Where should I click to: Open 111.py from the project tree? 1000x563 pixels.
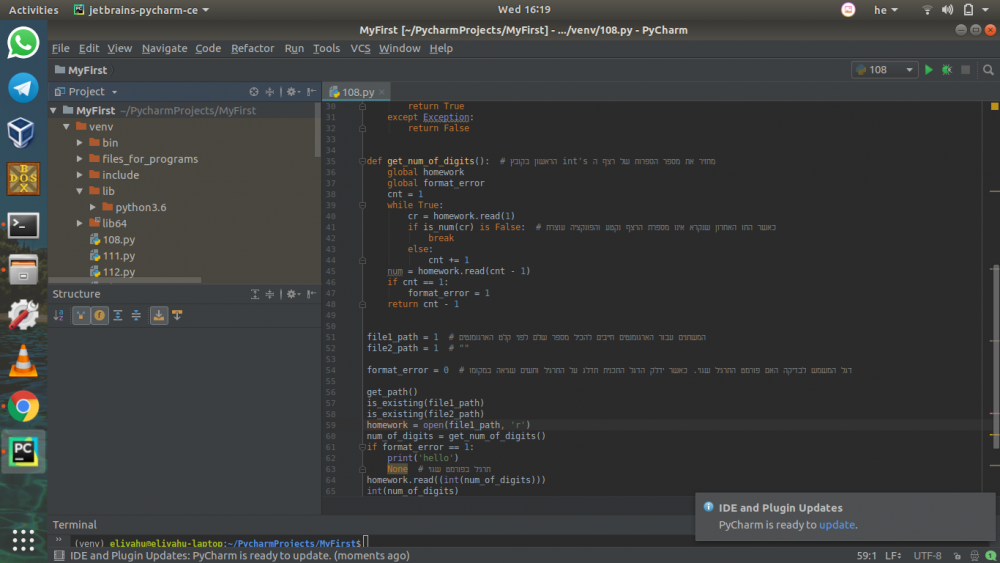(x=118, y=256)
